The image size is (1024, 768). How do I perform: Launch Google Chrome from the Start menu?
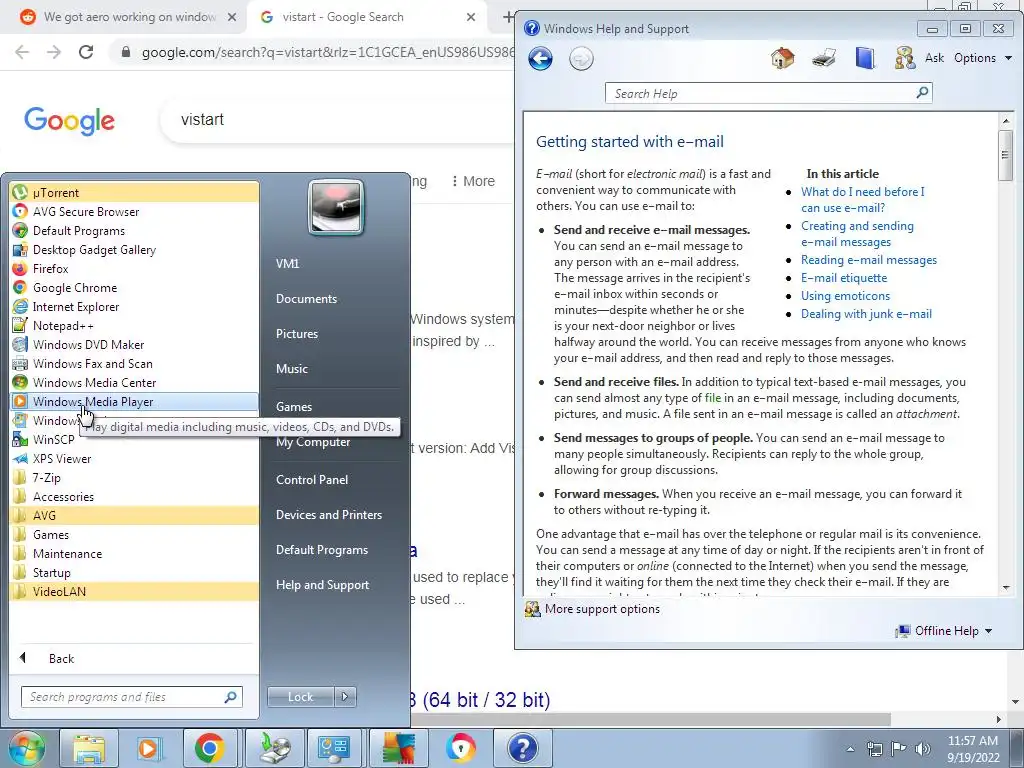[134, 287]
